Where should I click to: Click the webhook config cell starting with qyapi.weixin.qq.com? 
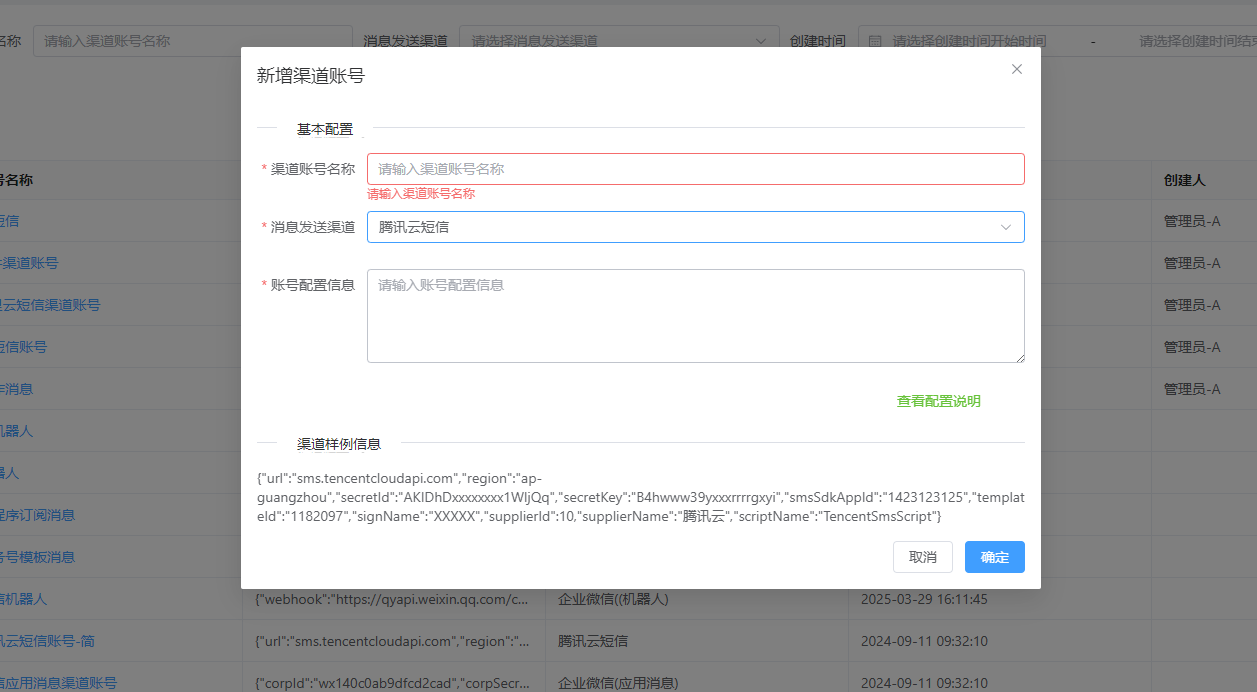(392, 599)
